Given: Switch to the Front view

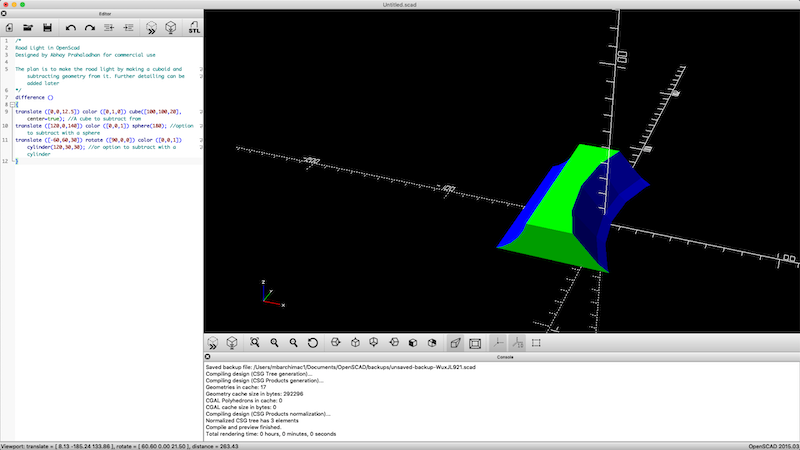Looking at the screenshot, I should tap(413, 343).
